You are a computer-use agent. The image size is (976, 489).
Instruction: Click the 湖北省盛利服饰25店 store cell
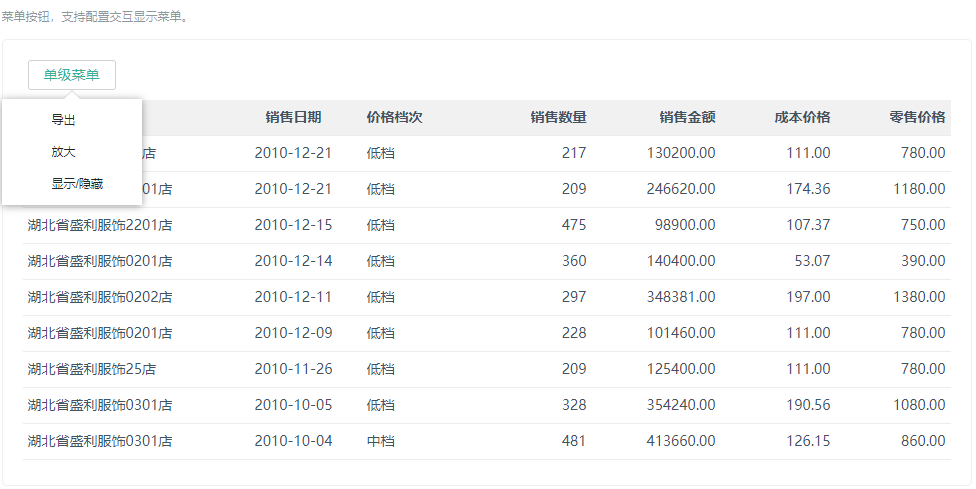click(x=92, y=369)
